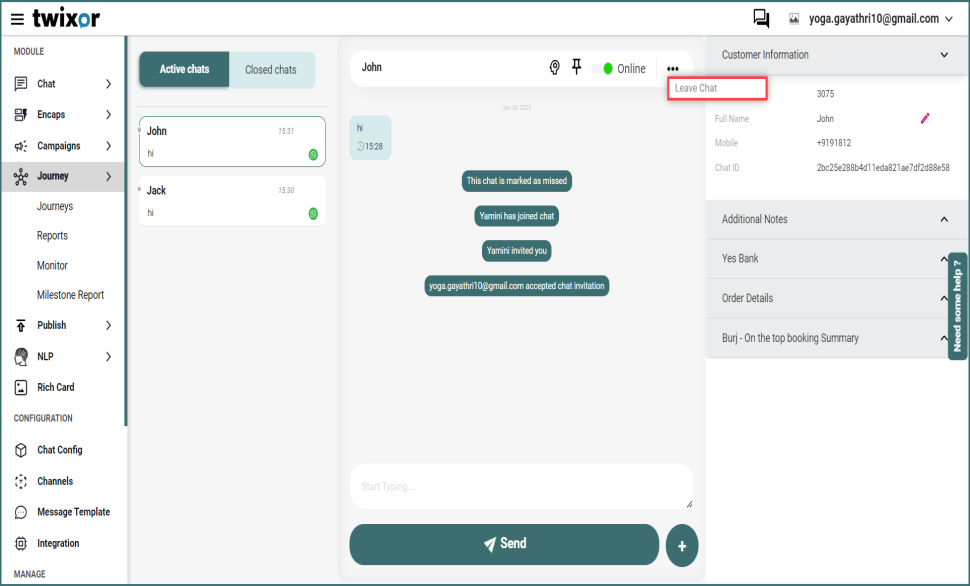Collapse the Customer Information panel
The image size is (970, 586).
pyautogui.click(x=944, y=55)
